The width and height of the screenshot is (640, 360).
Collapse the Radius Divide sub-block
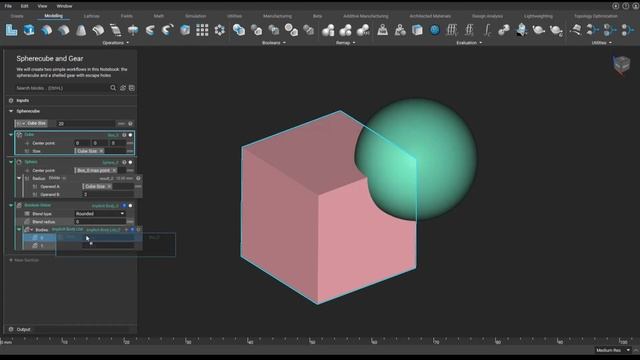click(19, 178)
